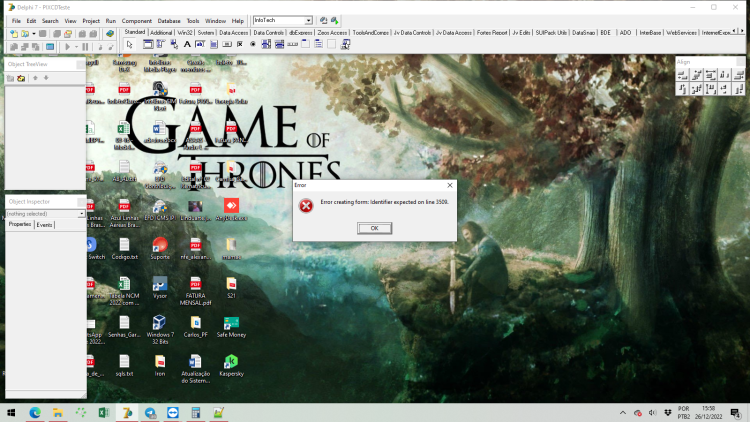This screenshot has width=750, height=422.
Task: Select the ListBox component icon
Action: tap(266, 44)
